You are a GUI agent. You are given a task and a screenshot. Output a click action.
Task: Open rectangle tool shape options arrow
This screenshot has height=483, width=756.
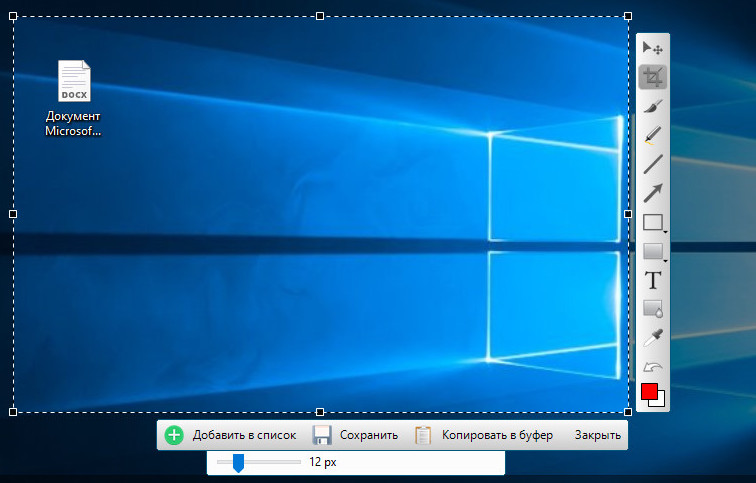(665, 232)
